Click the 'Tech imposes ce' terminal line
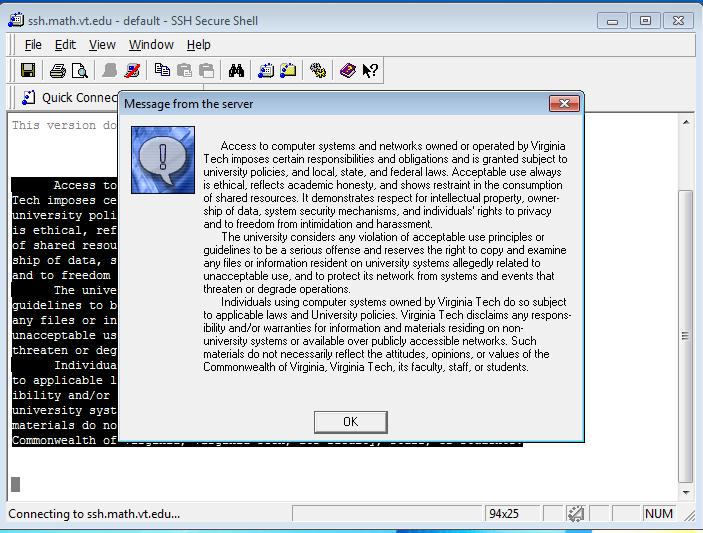This screenshot has width=703, height=533. 64,200
